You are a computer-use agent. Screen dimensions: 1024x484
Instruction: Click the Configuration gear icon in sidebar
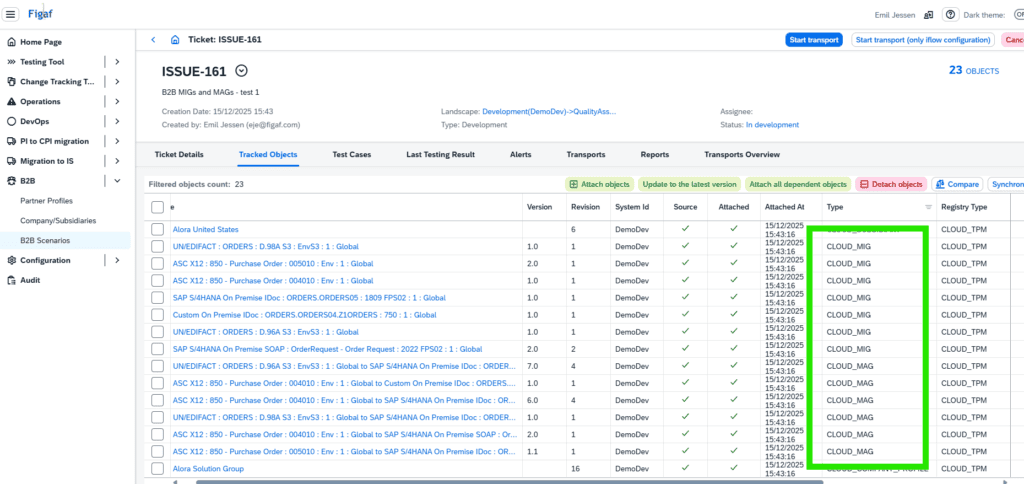pos(11,260)
